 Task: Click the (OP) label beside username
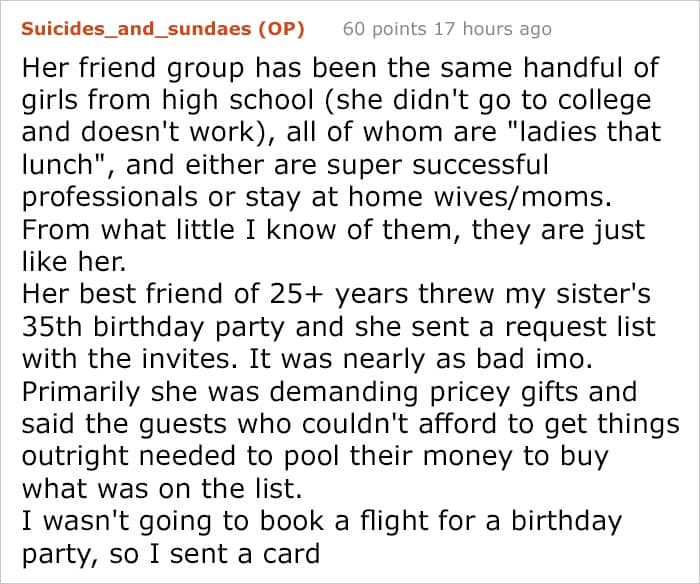click(281, 29)
